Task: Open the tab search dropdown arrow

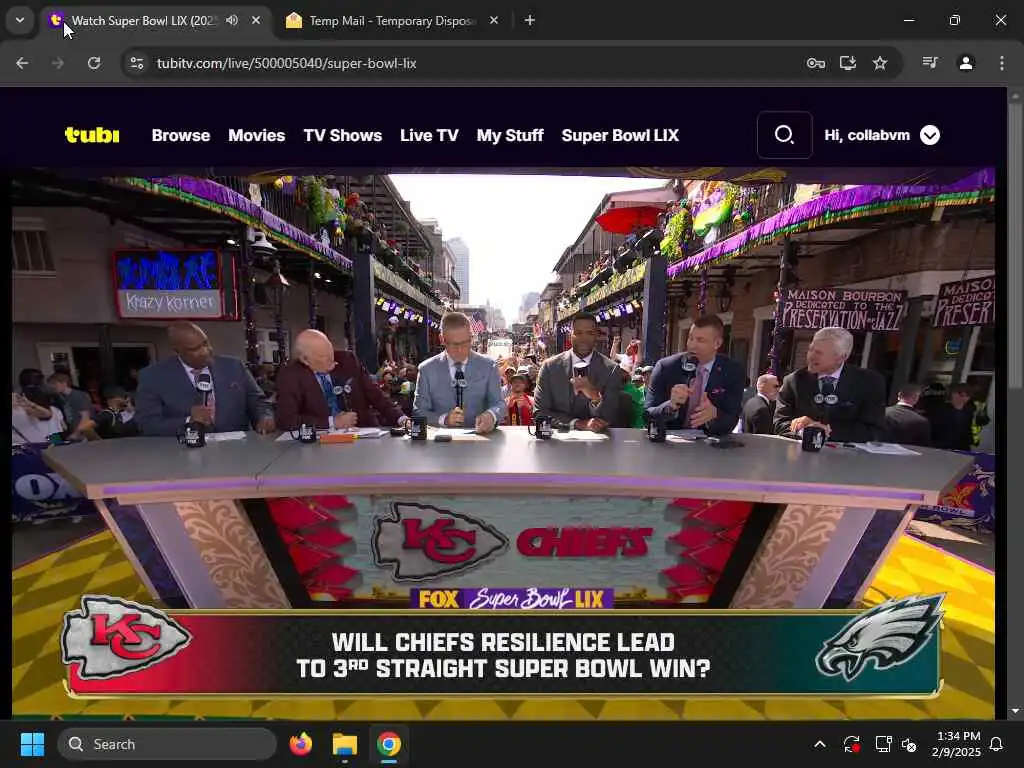Action: [x=20, y=20]
